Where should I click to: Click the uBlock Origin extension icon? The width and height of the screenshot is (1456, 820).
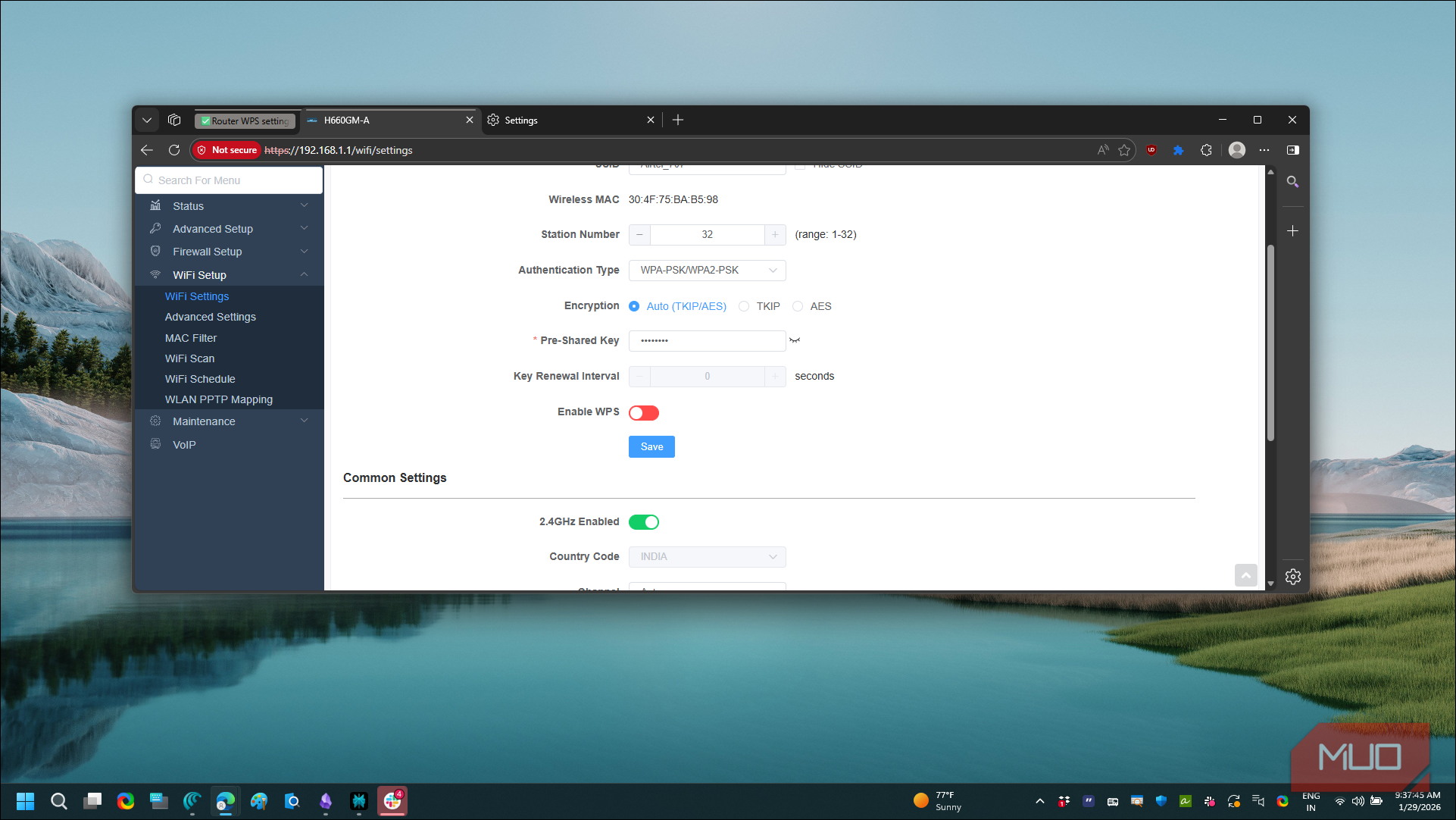pyautogui.click(x=1151, y=150)
